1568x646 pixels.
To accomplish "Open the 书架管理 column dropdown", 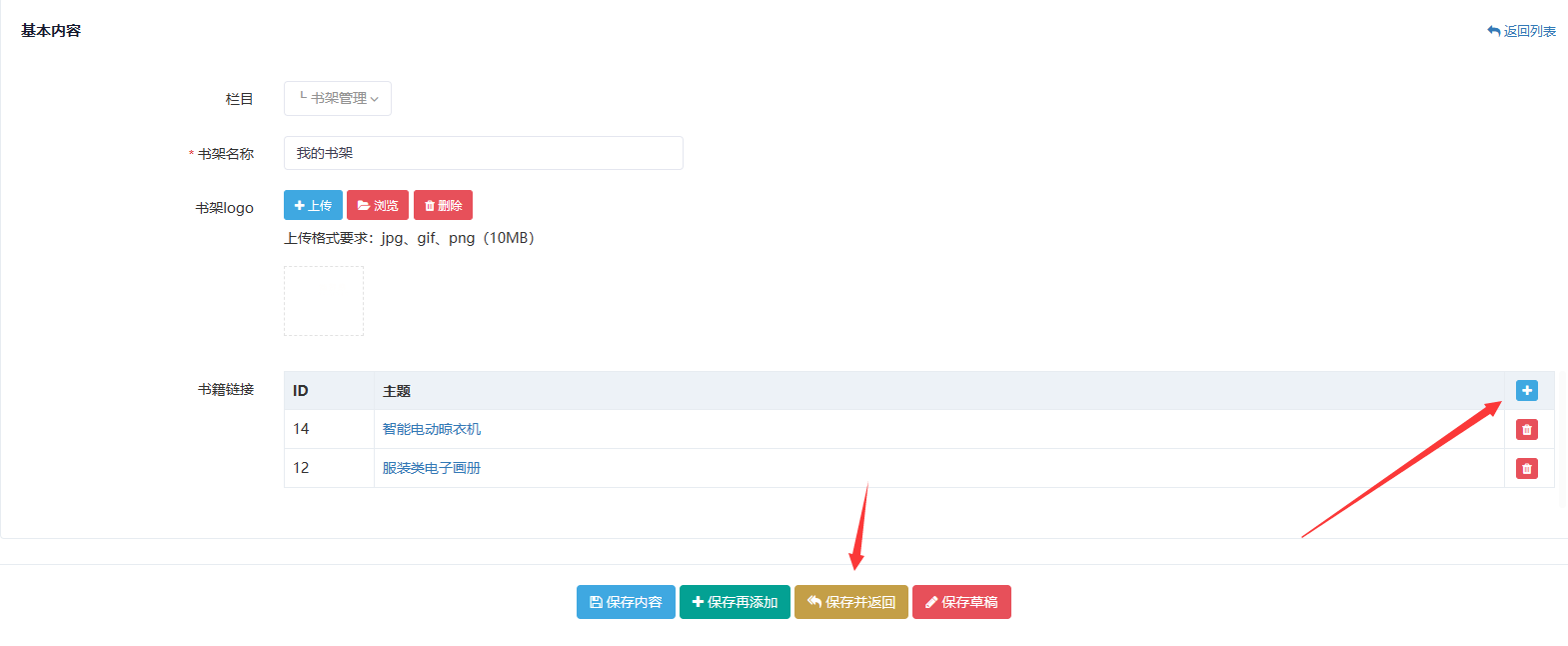I will click(338, 98).
